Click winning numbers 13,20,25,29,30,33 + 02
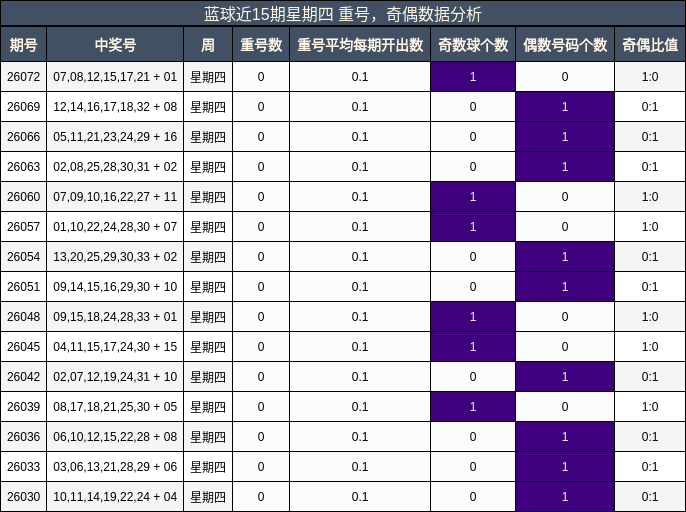 (115, 256)
